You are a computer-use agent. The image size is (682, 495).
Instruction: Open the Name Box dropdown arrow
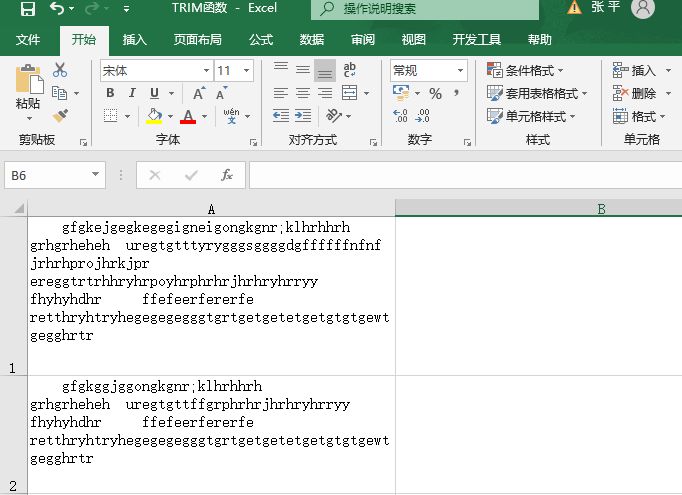pyautogui.click(x=96, y=175)
